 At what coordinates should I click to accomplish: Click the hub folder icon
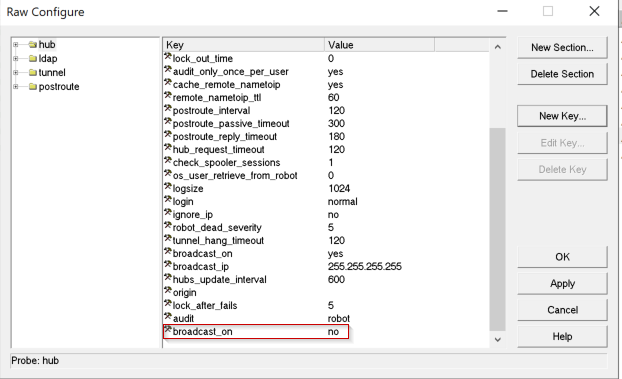(x=33, y=44)
